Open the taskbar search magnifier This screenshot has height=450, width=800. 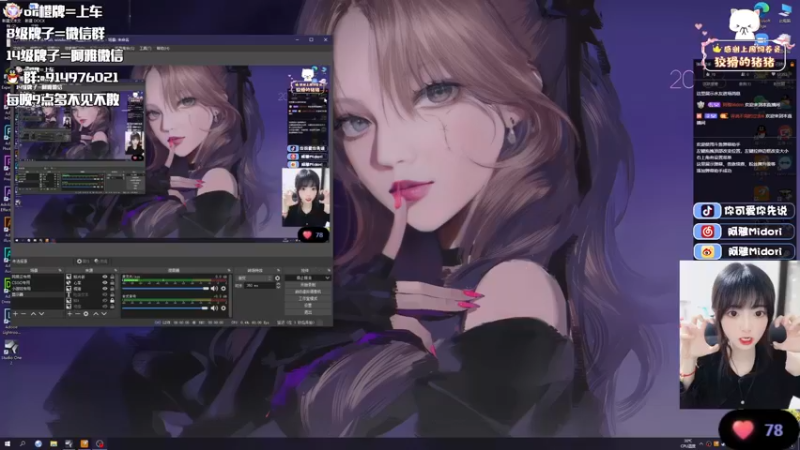coord(22,444)
